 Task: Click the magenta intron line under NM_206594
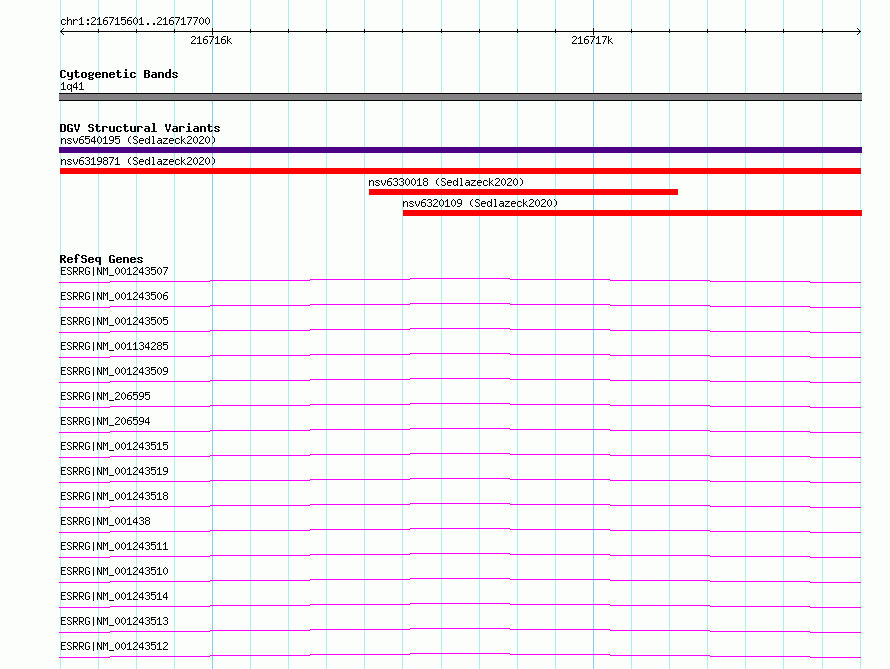coord(460,430)
